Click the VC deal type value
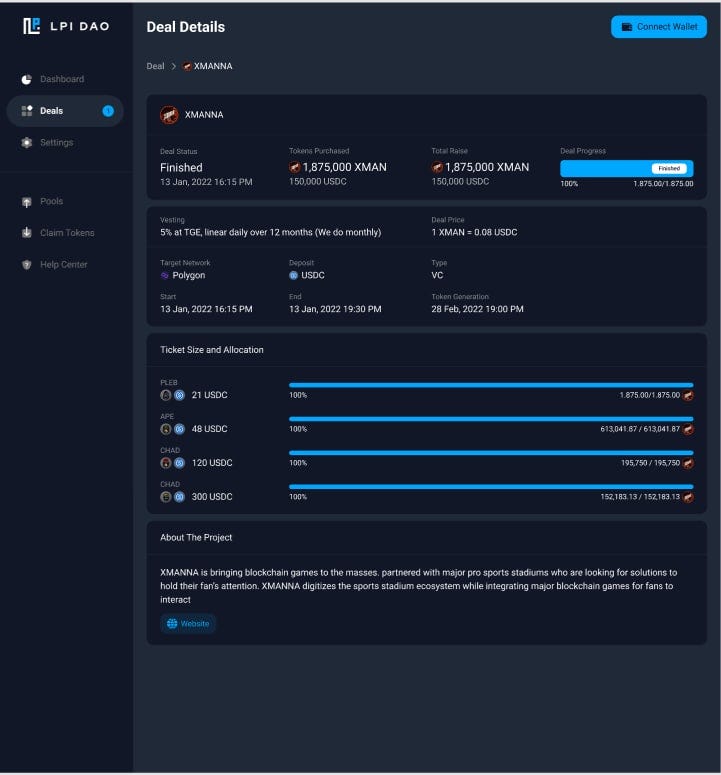 [437, 275]
